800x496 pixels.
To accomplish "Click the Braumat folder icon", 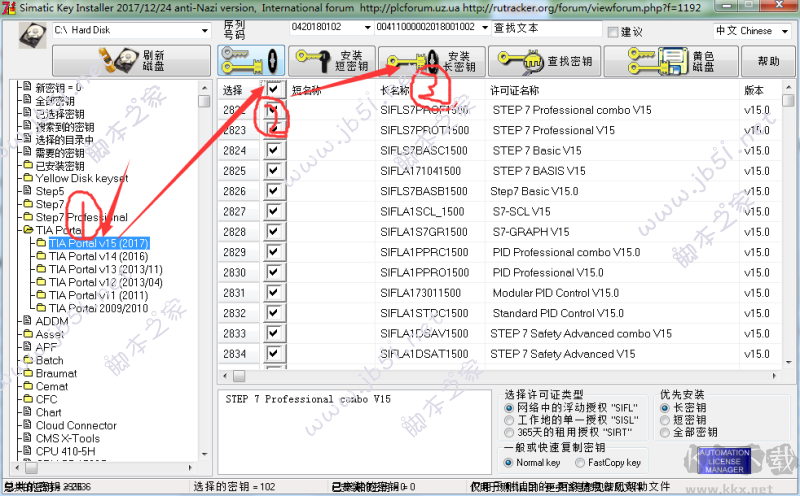I will point(28,373).
